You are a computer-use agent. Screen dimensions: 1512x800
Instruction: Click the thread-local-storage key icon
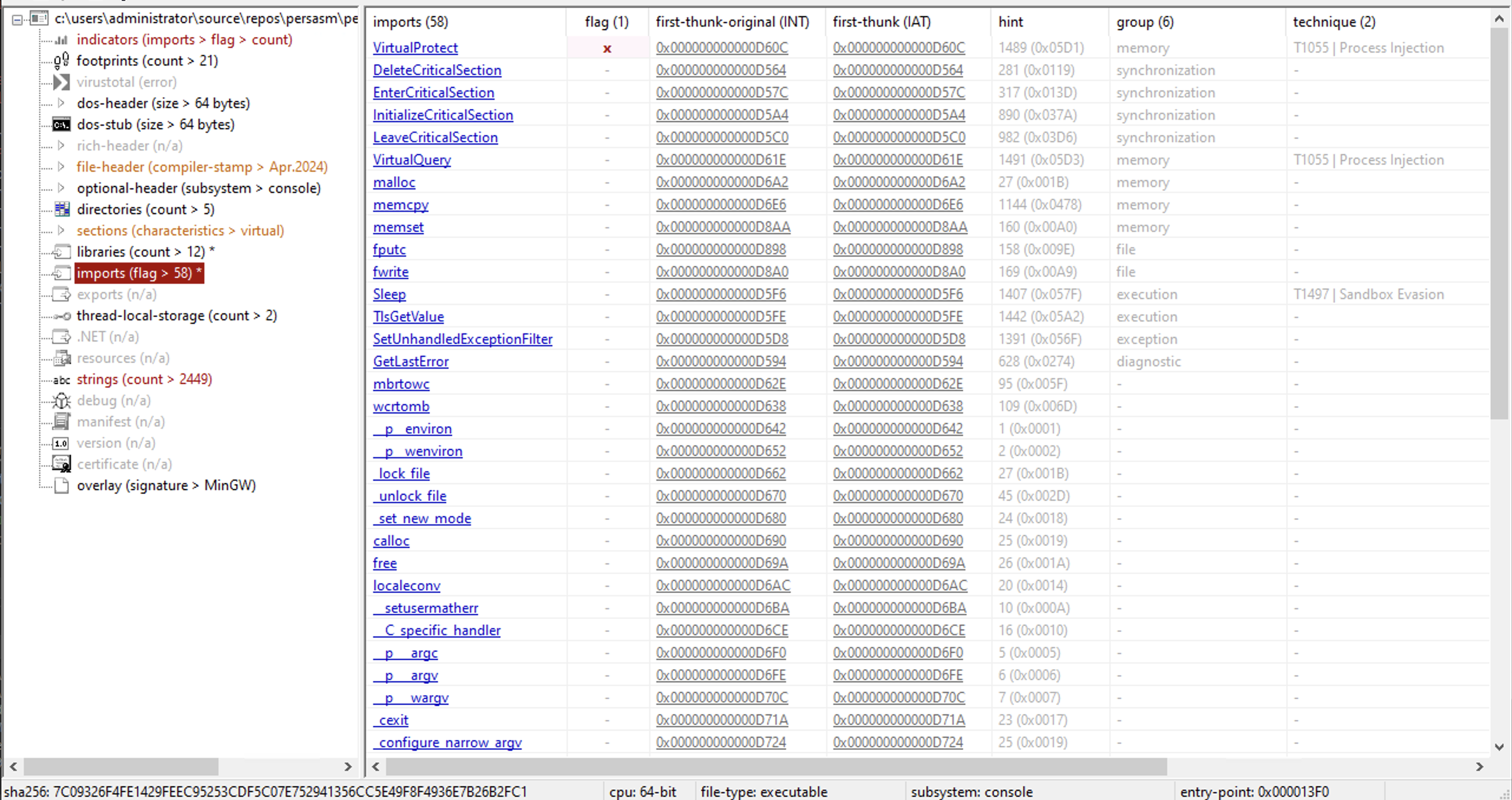tap(61, 316)
